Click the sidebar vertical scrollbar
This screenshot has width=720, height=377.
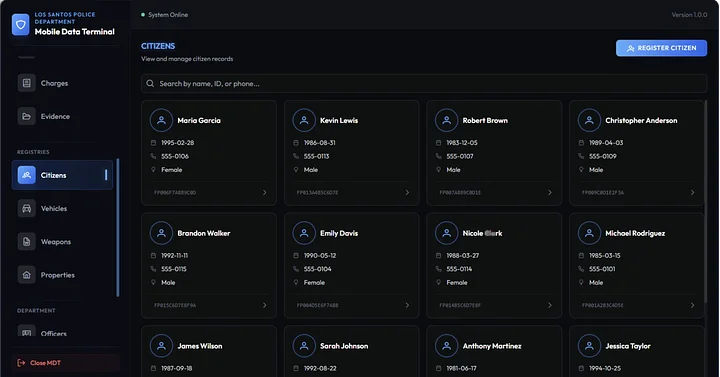(x=118, y=228)
